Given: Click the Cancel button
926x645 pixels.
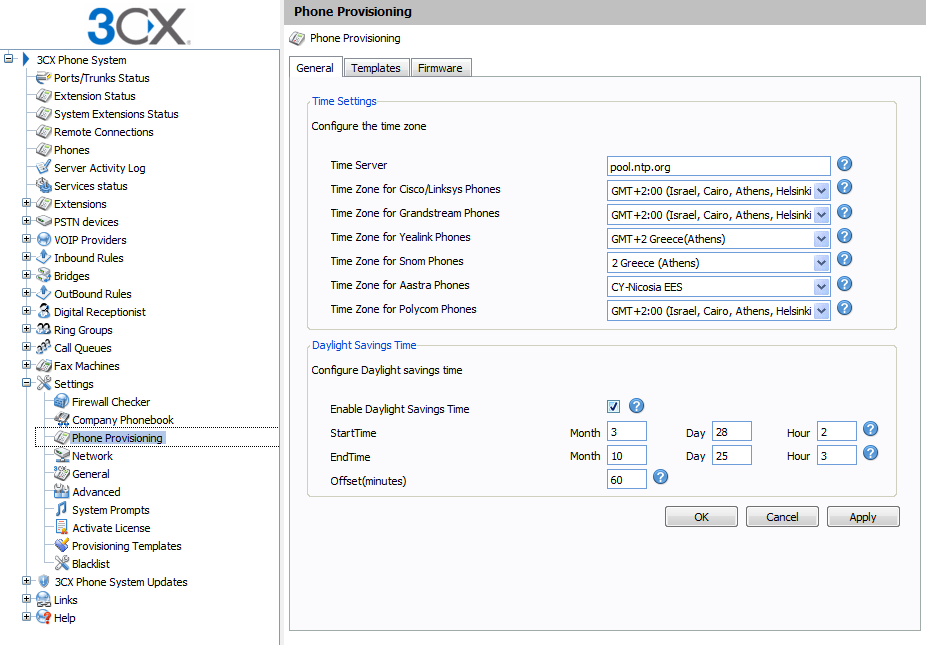Looking at the screenshot, I should (782, 517).
